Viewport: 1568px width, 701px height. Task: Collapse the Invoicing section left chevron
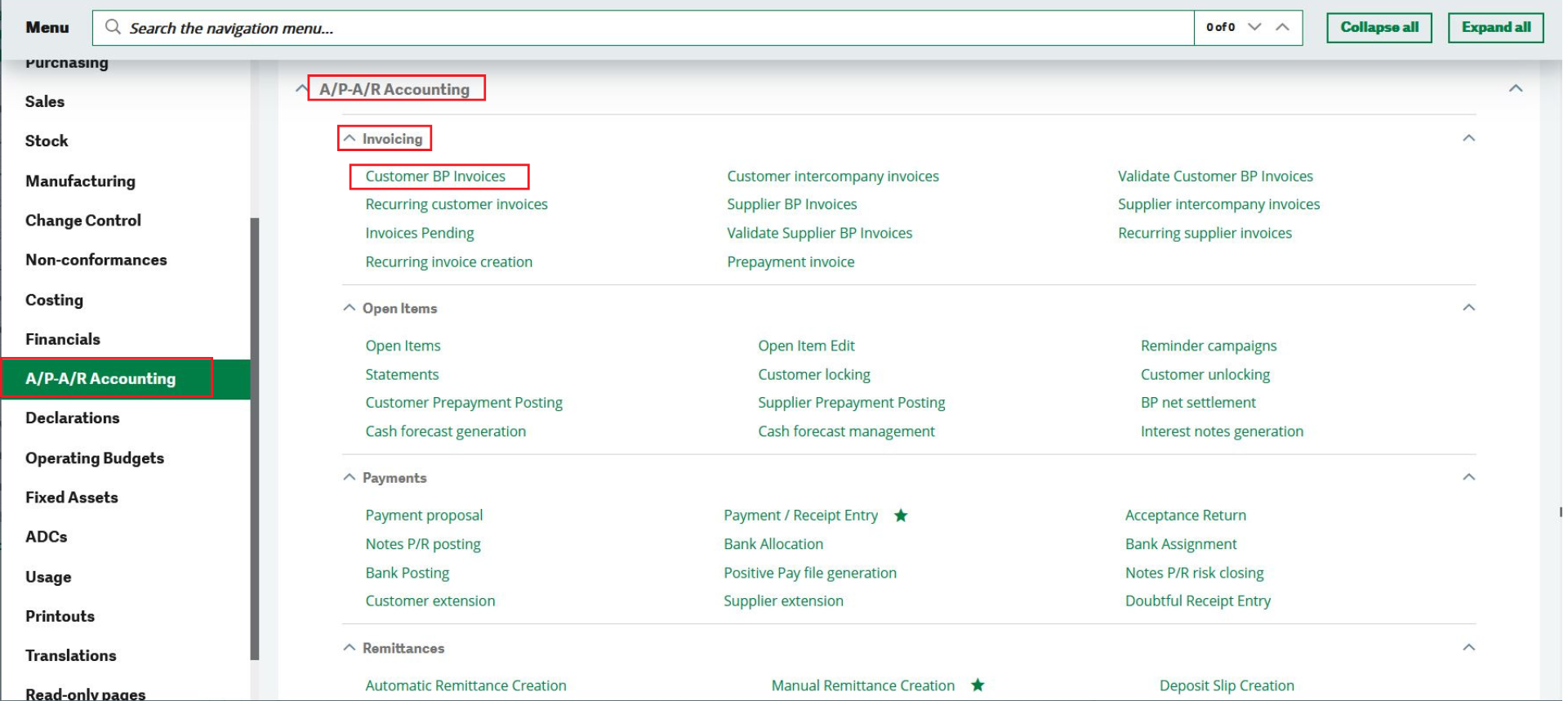pyautogui.click(x=350, y=139)
